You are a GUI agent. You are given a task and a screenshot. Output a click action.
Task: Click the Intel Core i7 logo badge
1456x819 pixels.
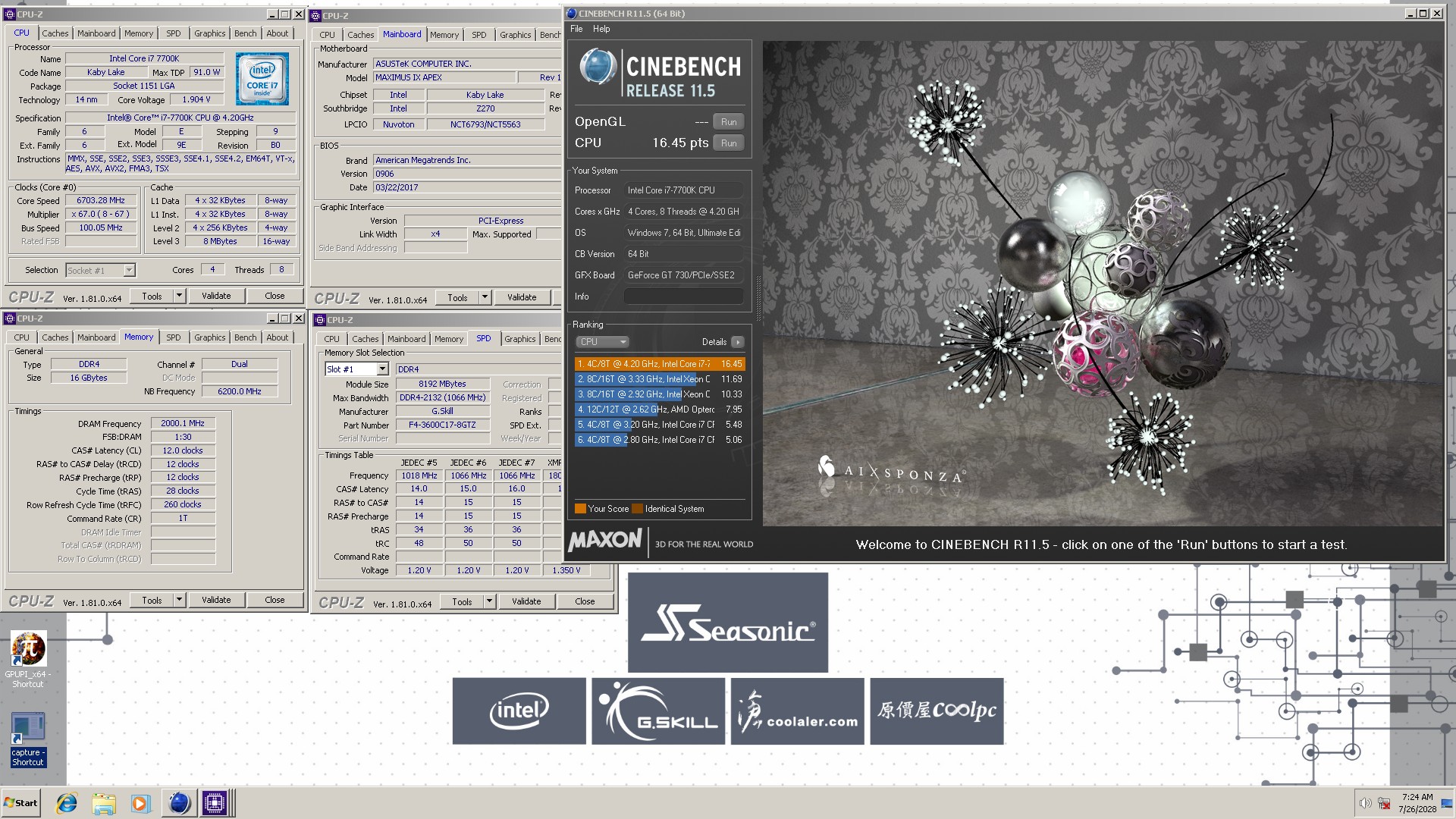point(262,79)
